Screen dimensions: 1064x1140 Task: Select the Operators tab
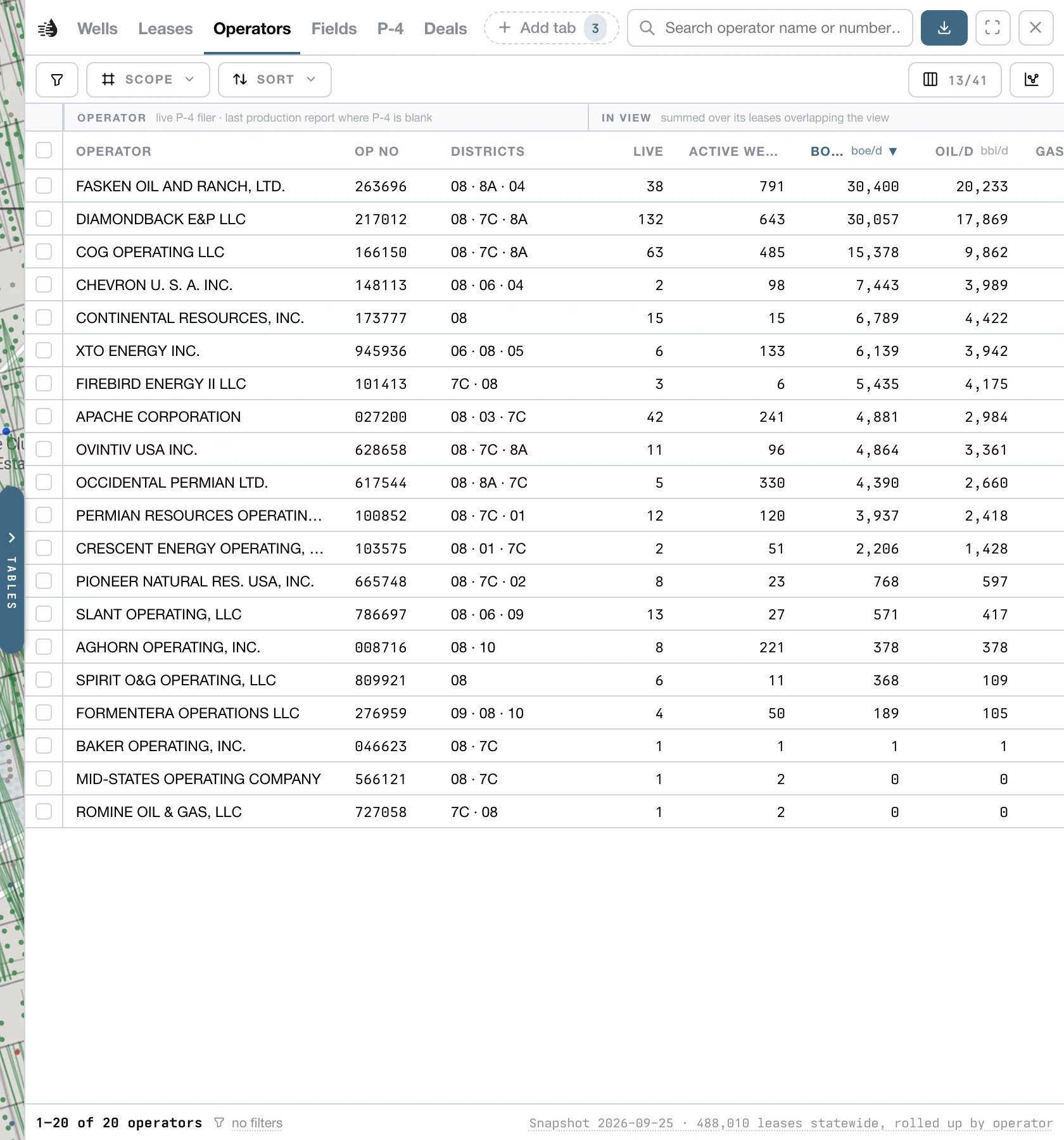click(251, 28)
